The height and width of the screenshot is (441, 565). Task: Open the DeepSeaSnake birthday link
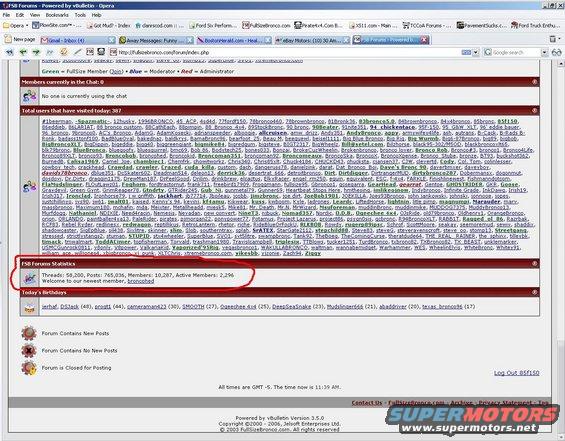(x=292, y=307)
